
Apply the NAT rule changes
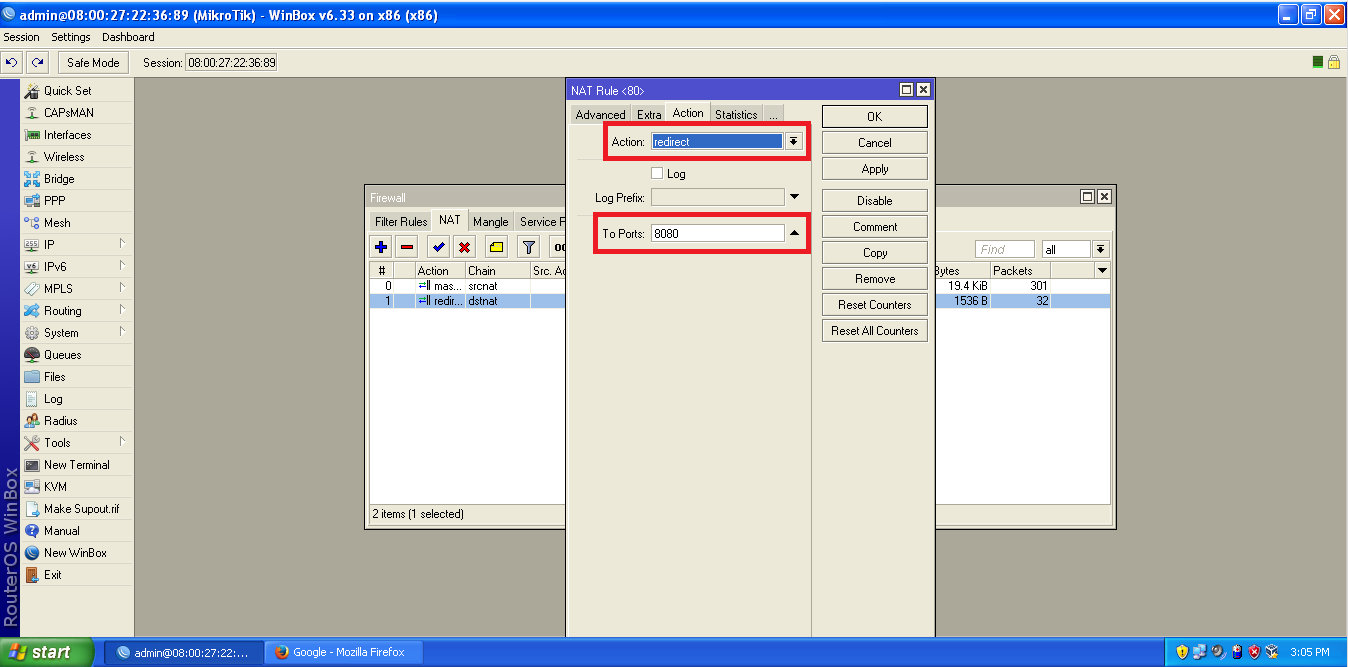(x=874, y=168)
